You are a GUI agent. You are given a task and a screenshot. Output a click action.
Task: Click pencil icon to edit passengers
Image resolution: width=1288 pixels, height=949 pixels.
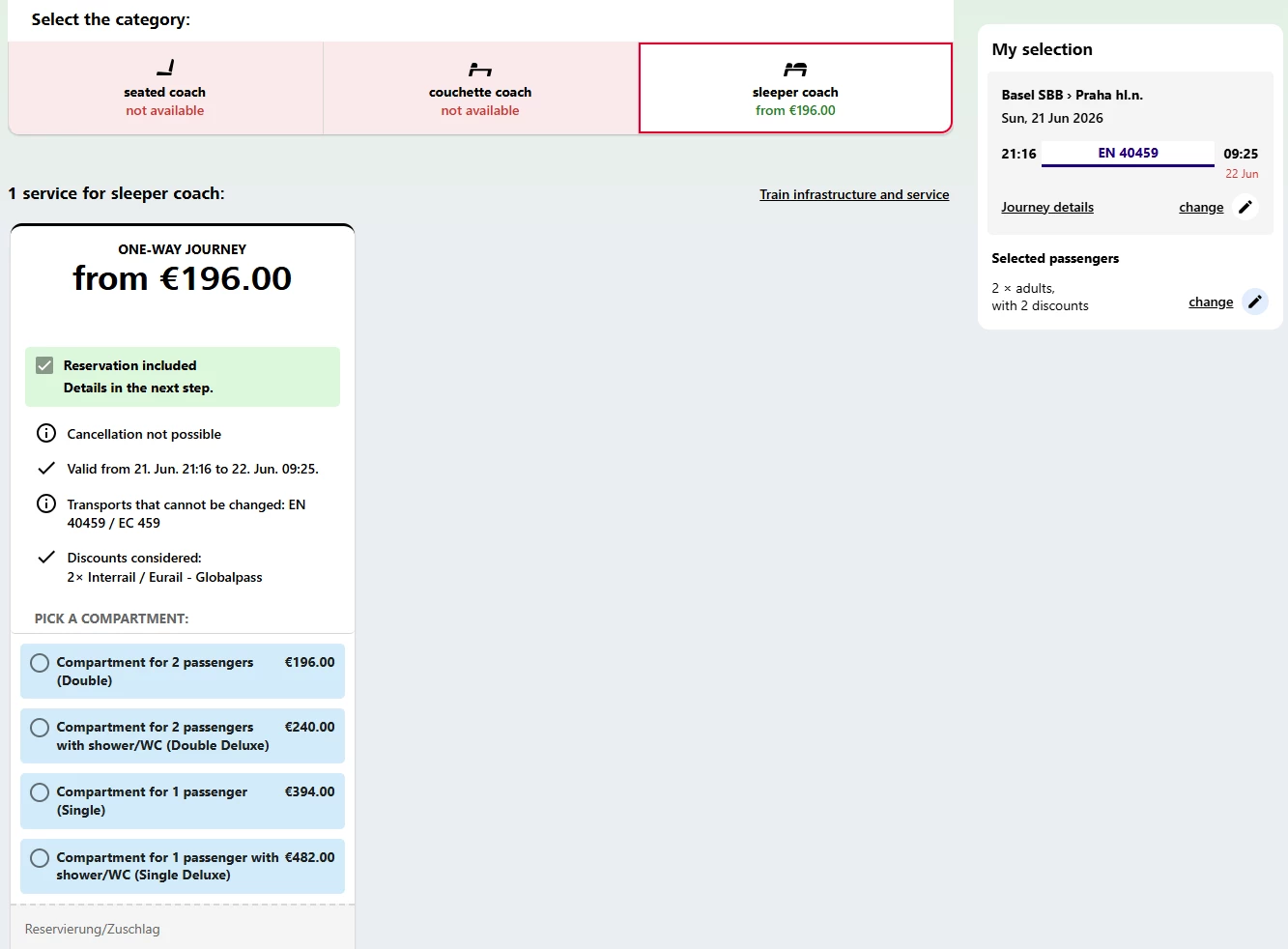pyautogui.click(x=1254, y=302)
